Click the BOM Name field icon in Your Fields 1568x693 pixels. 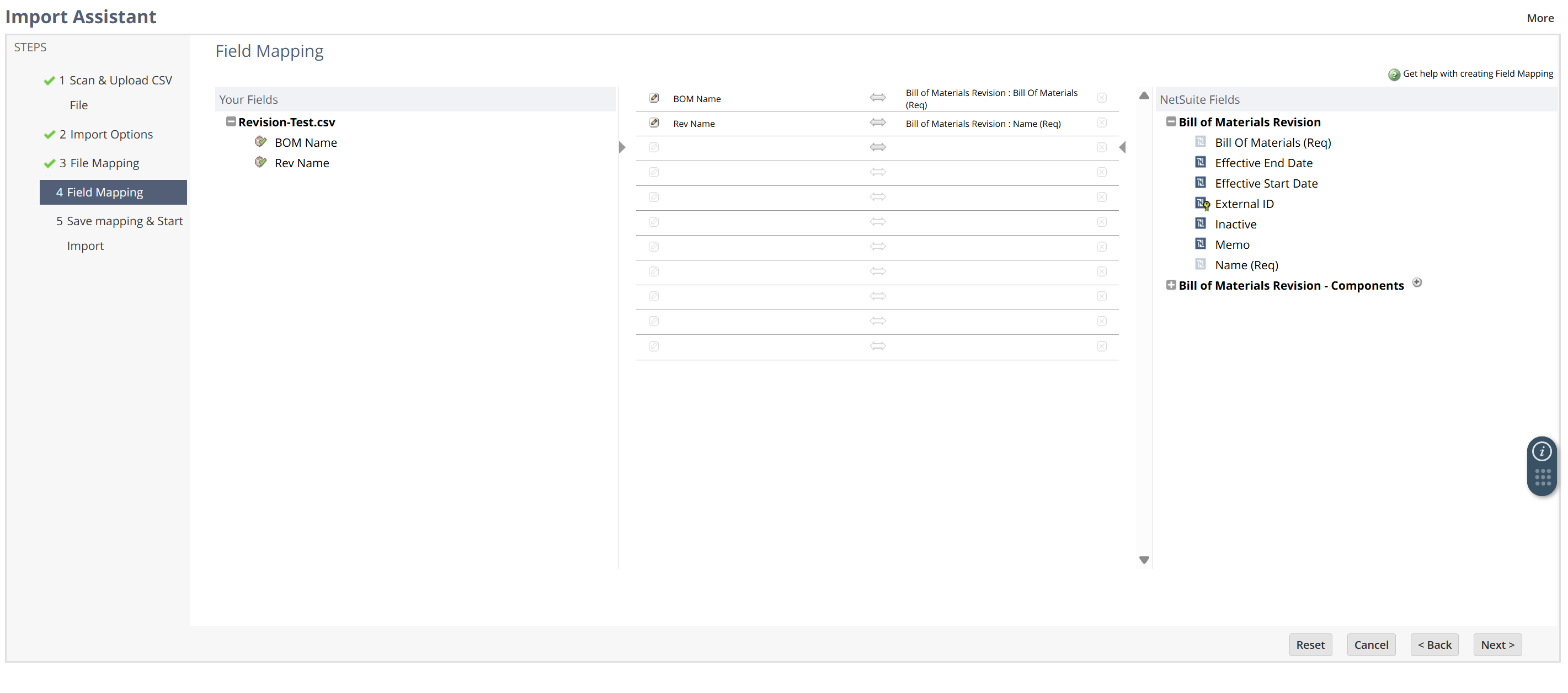(x=260, y=142)
